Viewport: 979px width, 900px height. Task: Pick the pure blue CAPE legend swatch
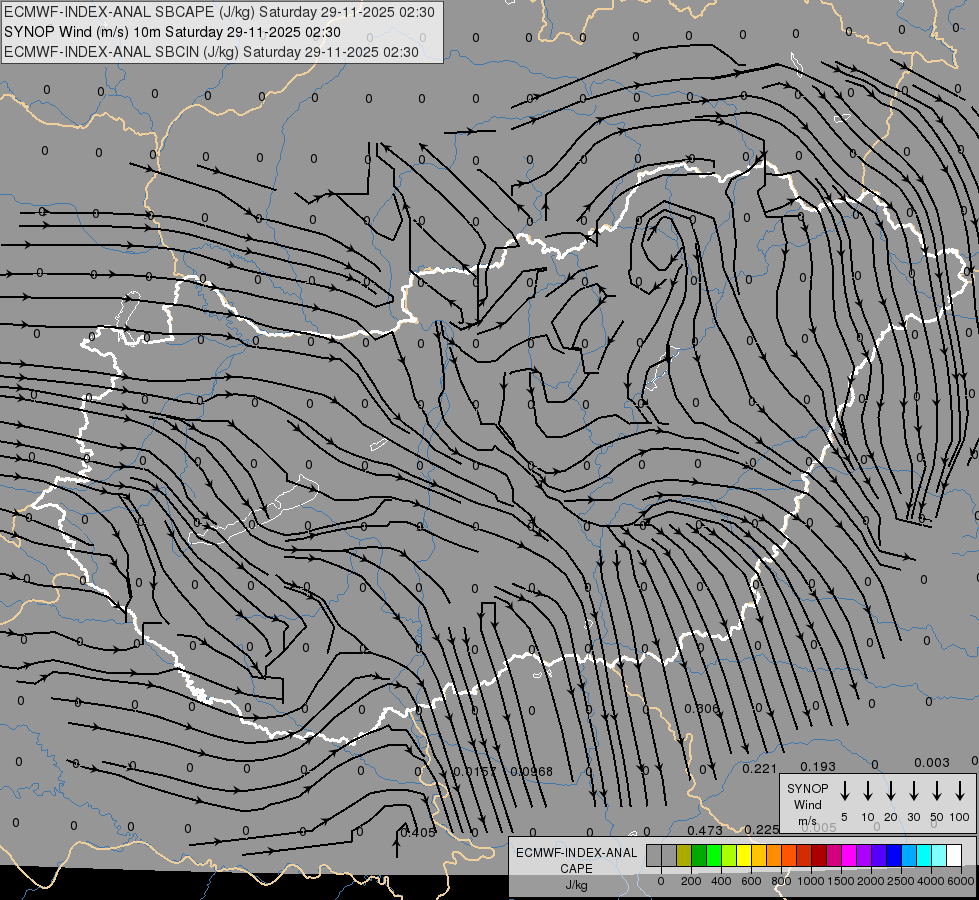(894, 855)
